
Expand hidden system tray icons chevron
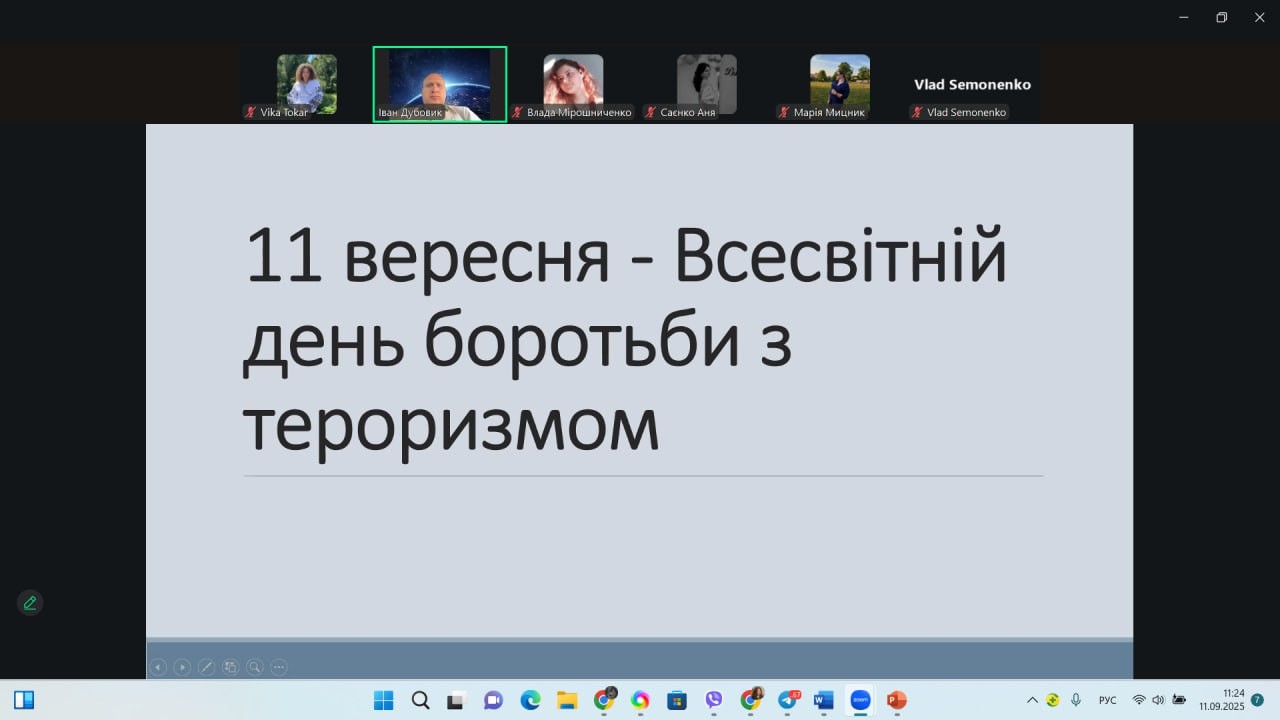[1032, 700]
